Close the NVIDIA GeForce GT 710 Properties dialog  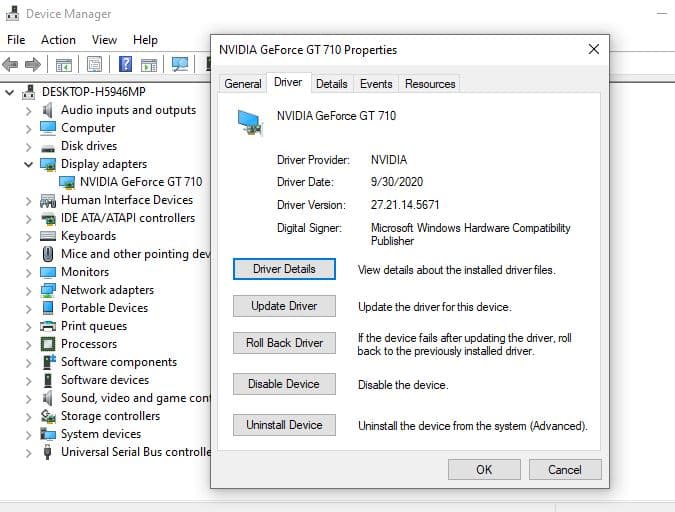click(x=594, y=49)
